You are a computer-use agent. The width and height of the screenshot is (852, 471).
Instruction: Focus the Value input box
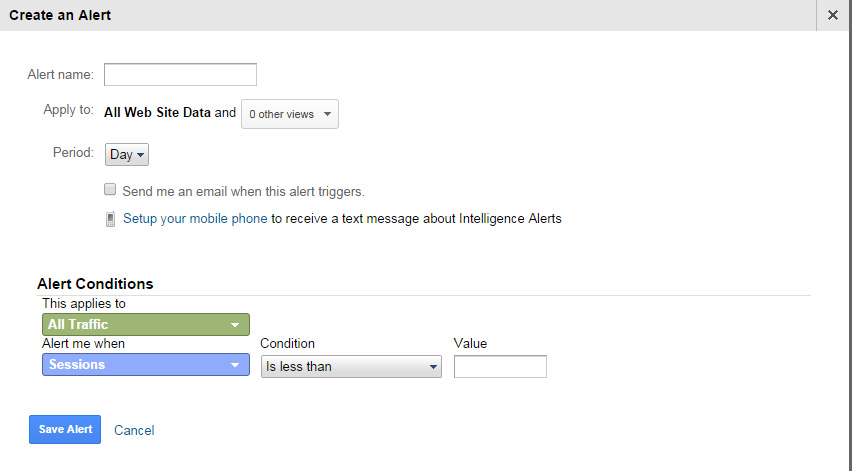click(500, 367)
